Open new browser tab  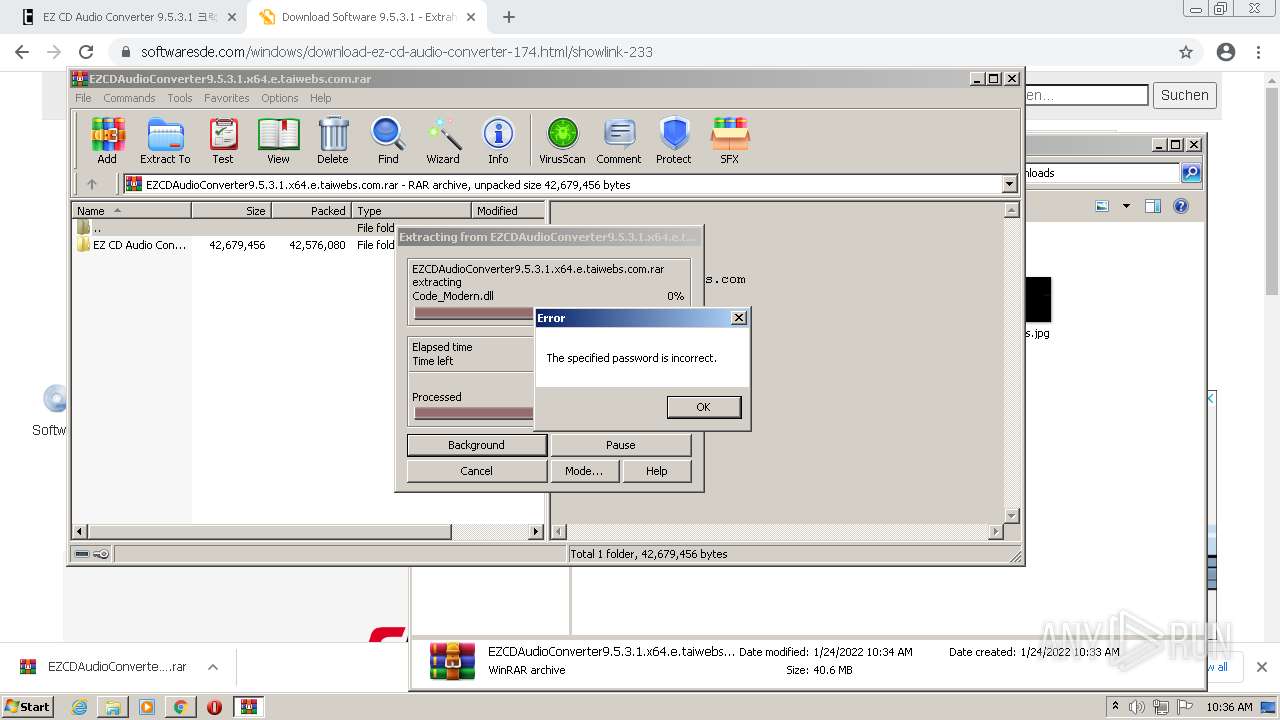[509, 17]
